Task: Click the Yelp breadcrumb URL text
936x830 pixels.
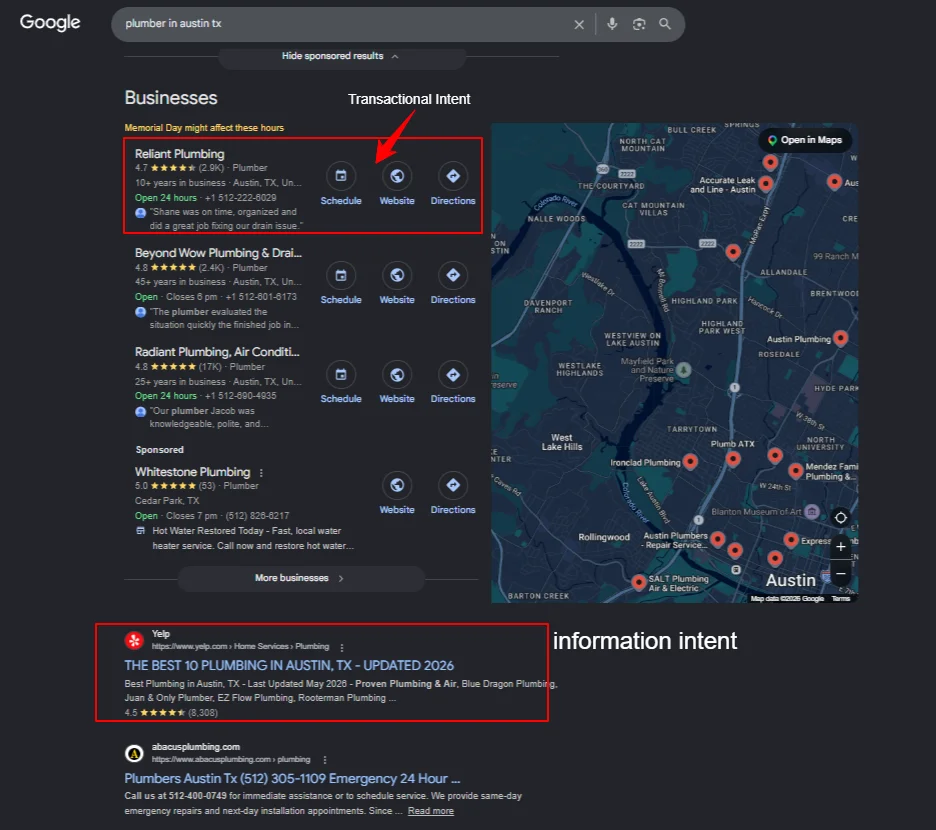Action: 240,647
